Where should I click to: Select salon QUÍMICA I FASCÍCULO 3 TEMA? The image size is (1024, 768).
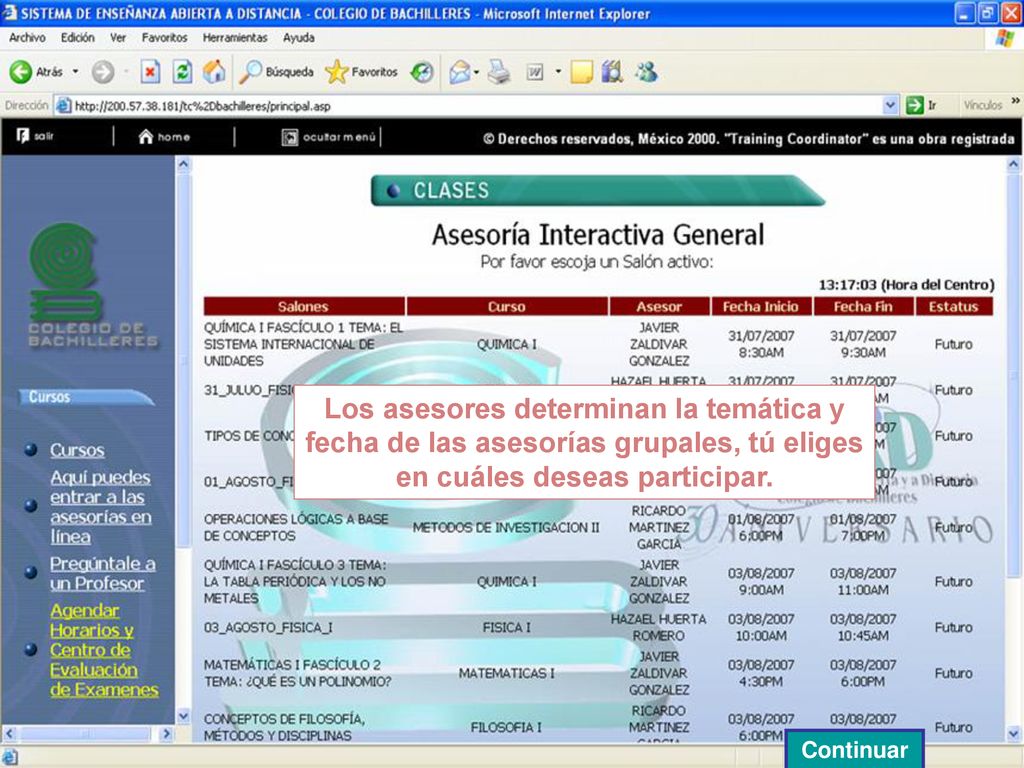coord(295,581)
